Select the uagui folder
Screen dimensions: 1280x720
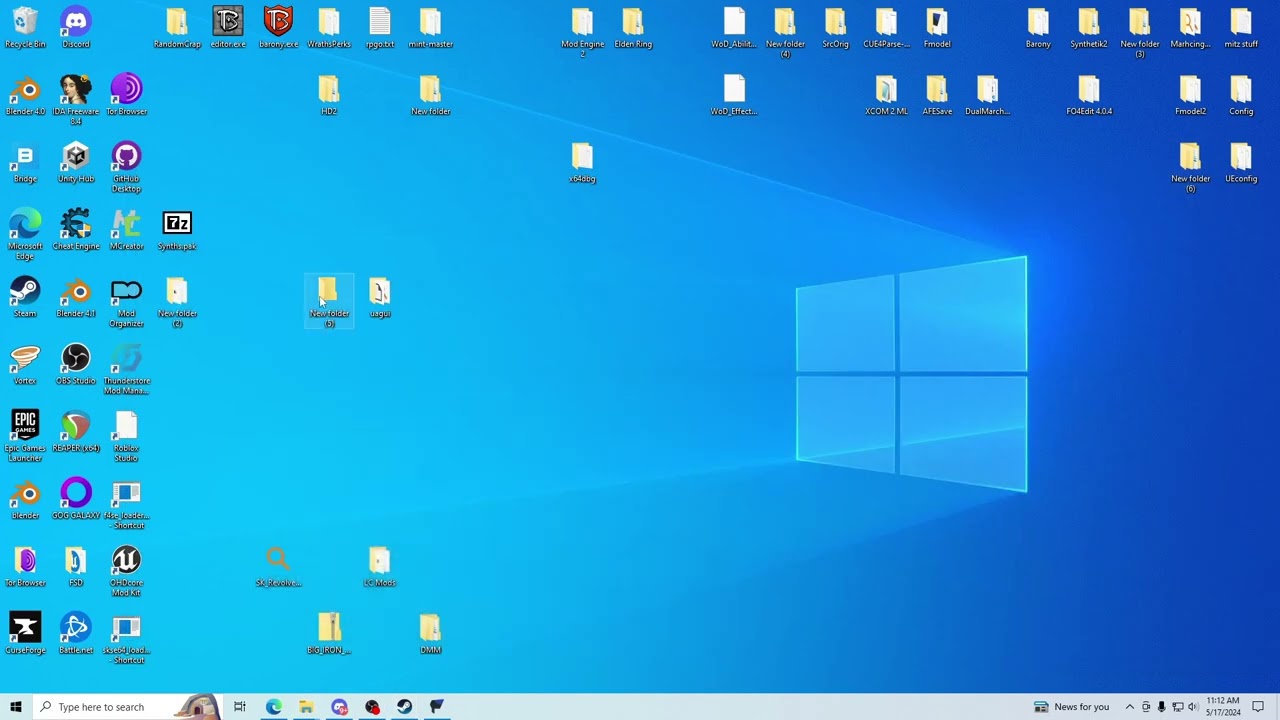(x=380, y=298)
